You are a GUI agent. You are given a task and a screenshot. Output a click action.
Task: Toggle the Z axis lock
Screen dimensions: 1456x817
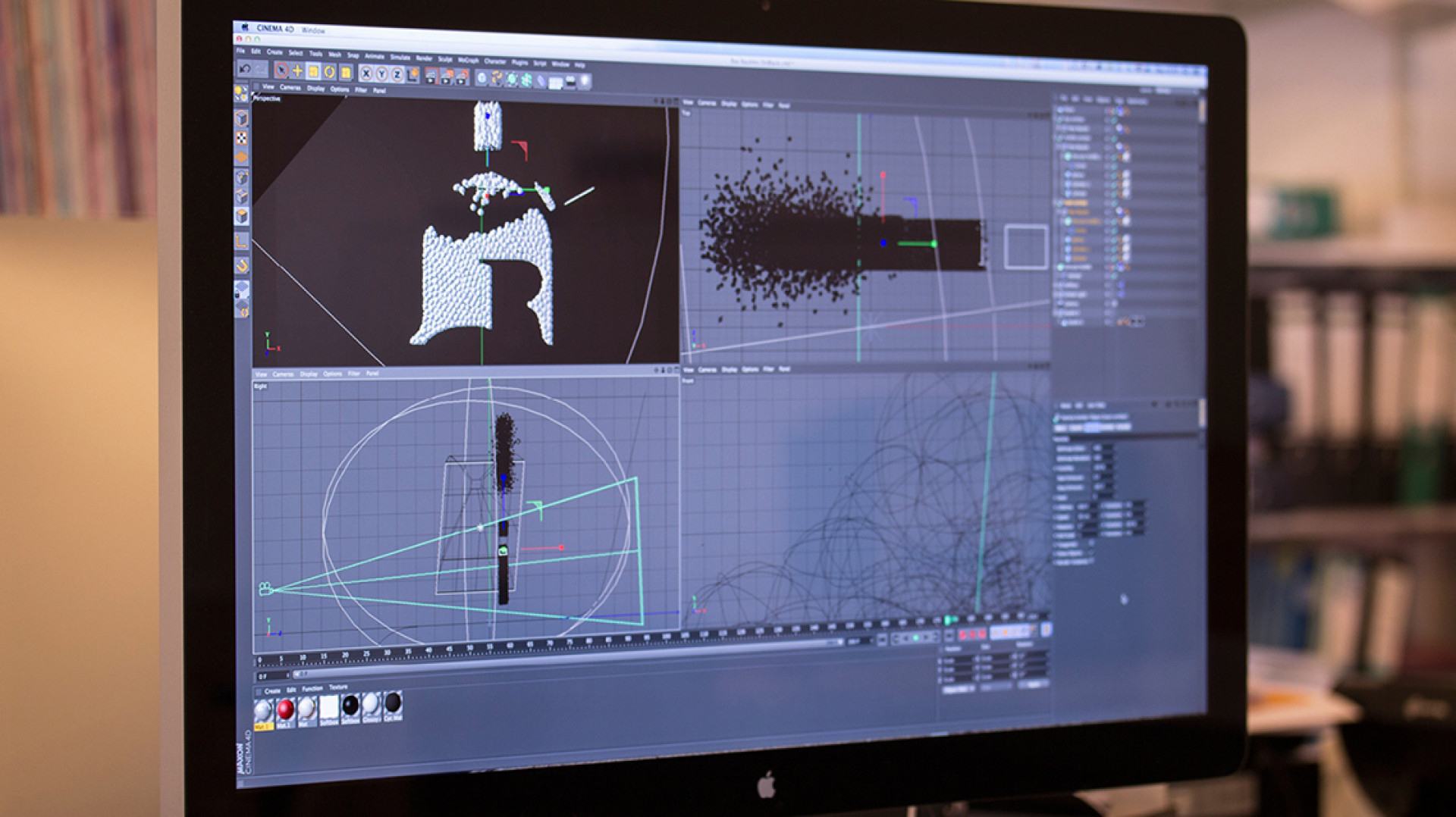coord(397,74)
